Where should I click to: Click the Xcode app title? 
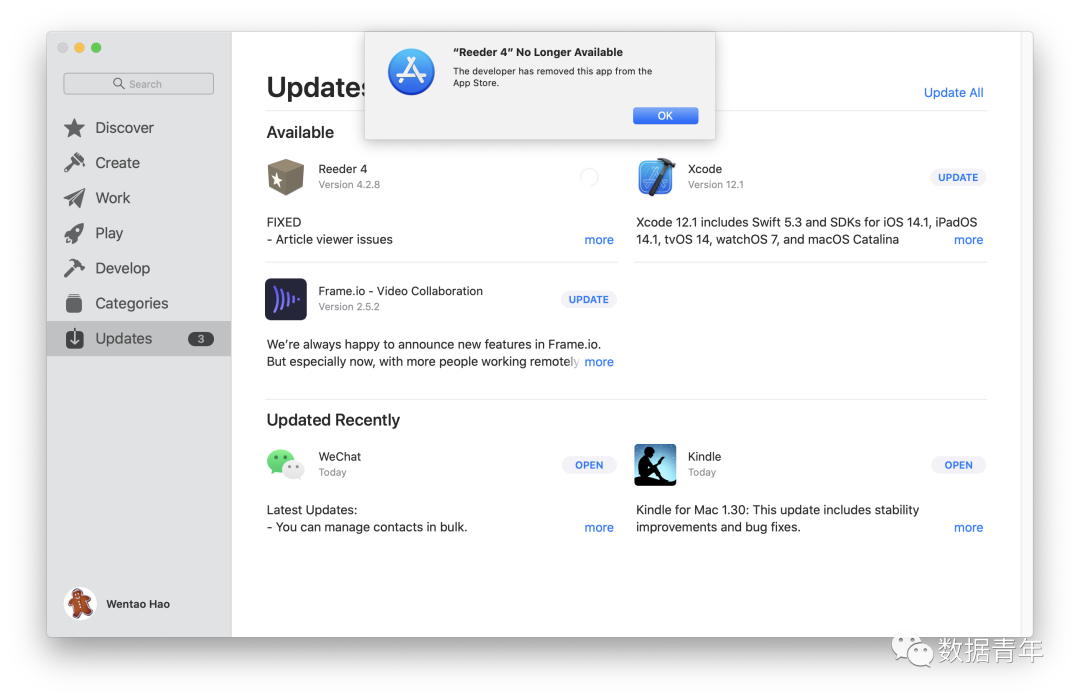(705, 169)
